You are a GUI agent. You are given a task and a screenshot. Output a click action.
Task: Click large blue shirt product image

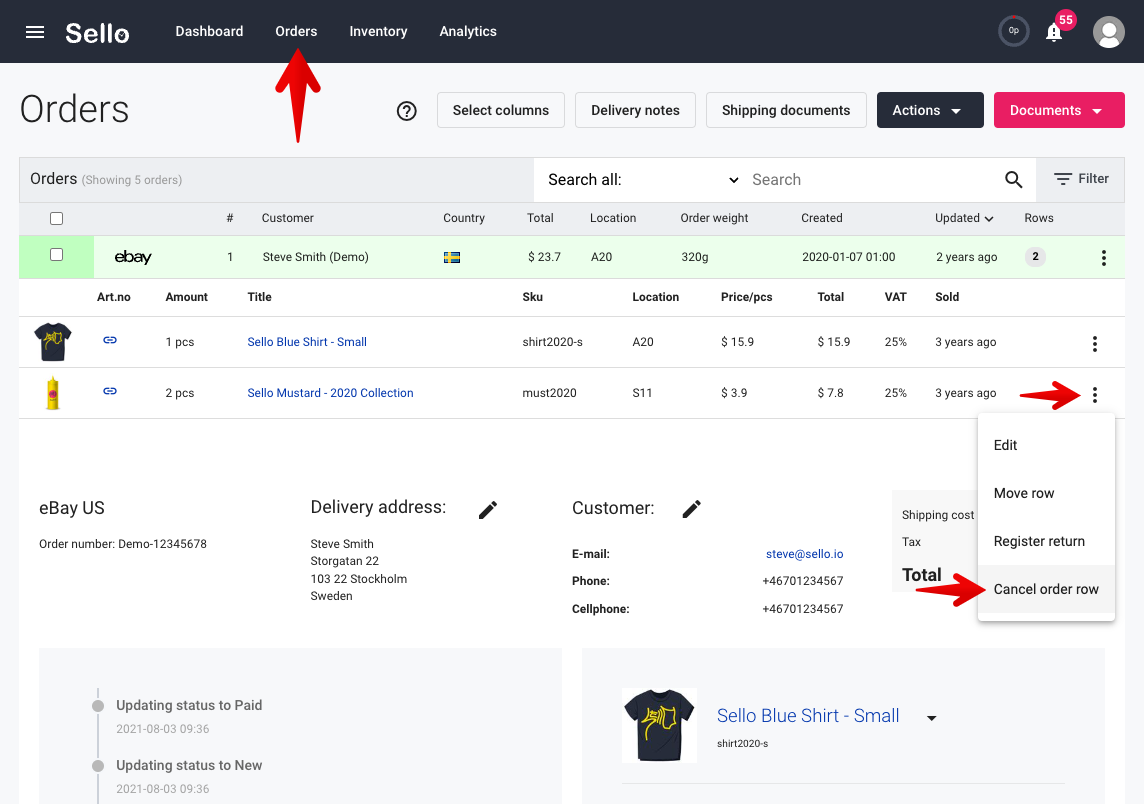pyautogui.click(x=659, y=725)
